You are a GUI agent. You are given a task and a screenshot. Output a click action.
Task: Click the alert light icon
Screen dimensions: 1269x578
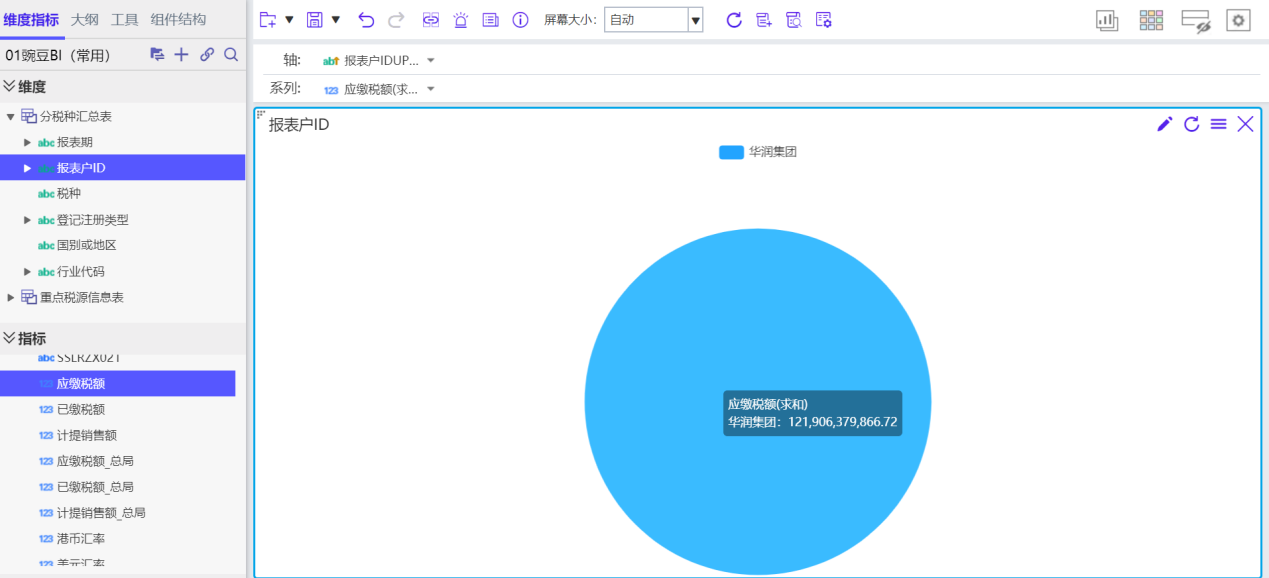click(460, 20)
